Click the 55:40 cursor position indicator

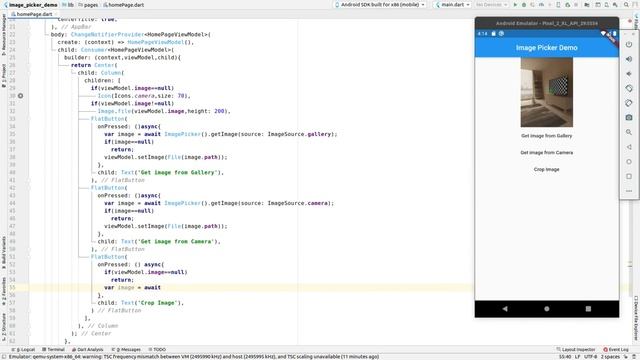(565, 357)
